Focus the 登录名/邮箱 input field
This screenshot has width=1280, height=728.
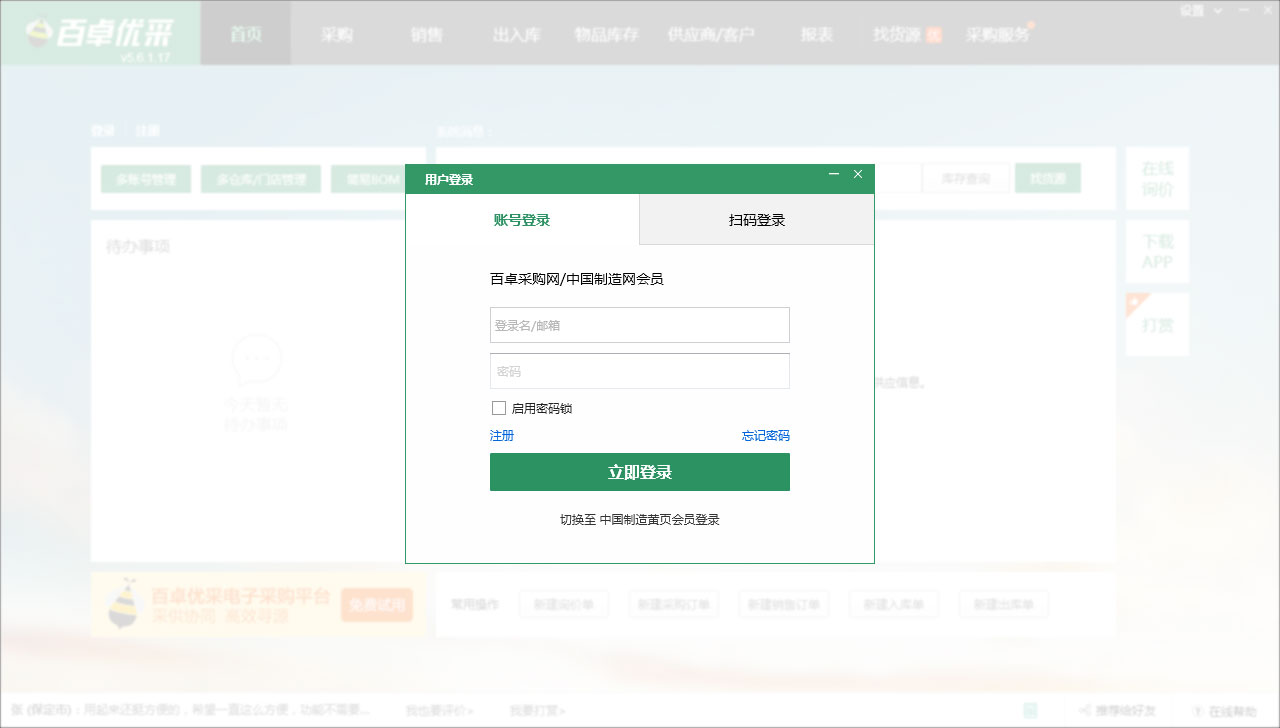[x=640, y=325]
